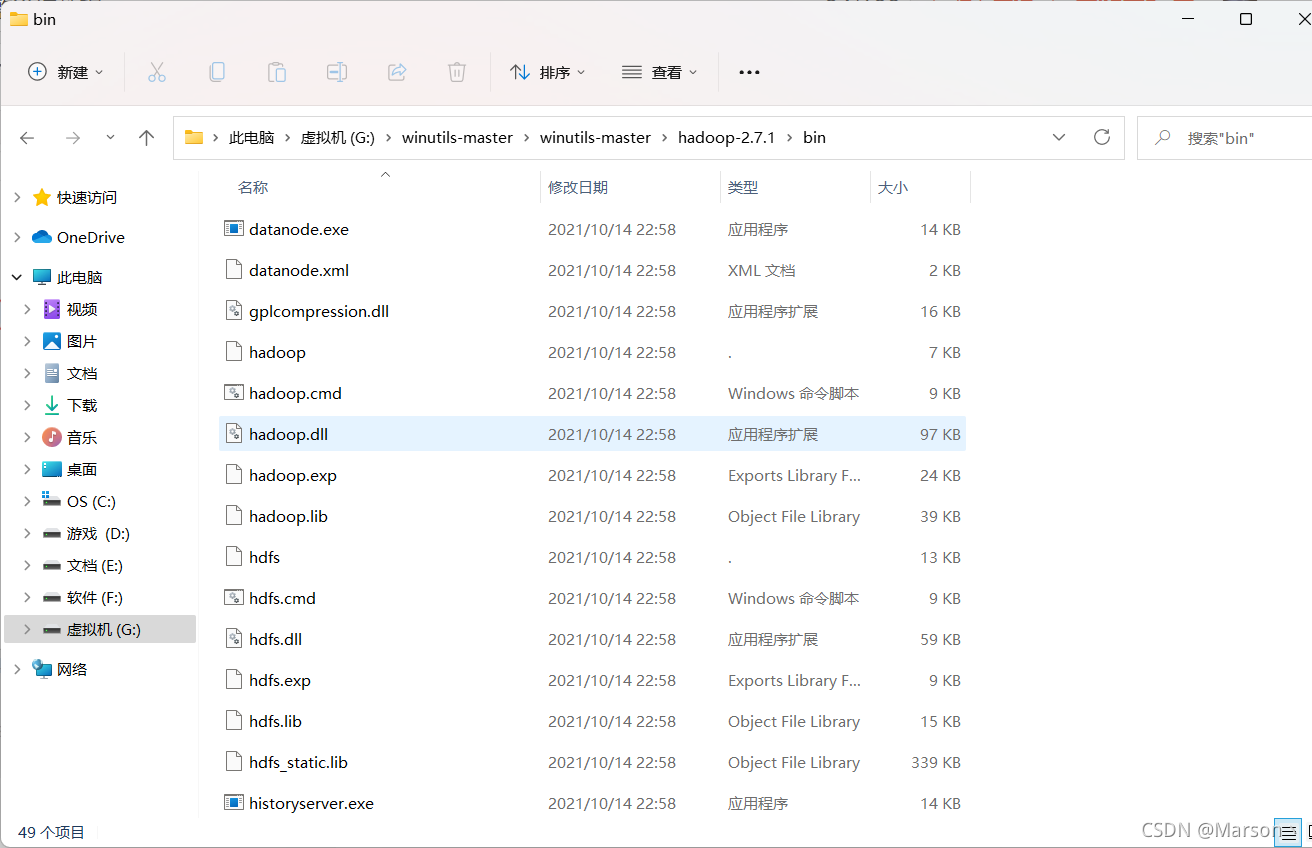Expand 网络 tree node arrow

pyautogui.click(x=16, y=670)
